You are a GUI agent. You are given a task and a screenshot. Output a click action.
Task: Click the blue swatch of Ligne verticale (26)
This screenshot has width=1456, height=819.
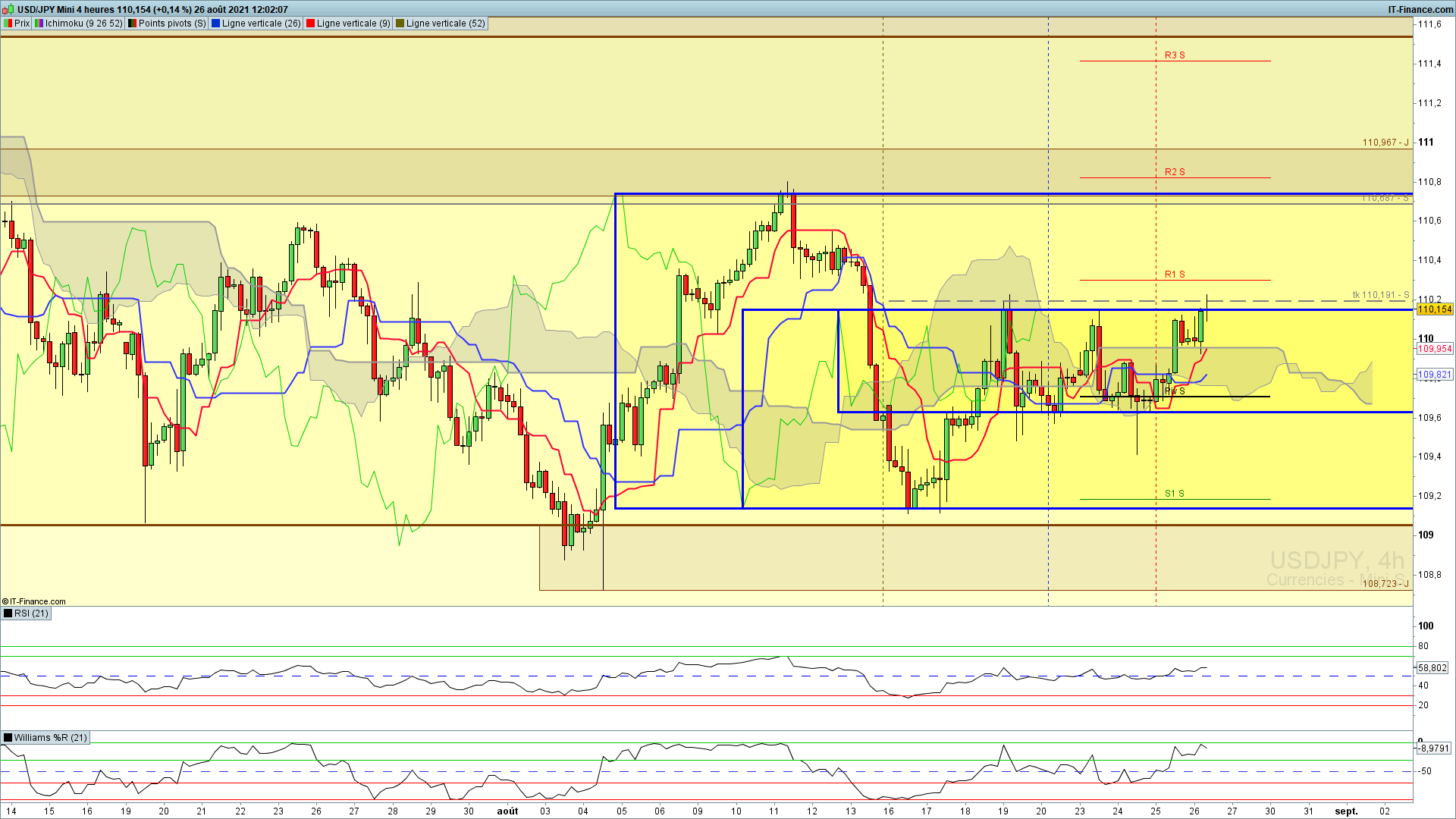[x=215, y=24]
